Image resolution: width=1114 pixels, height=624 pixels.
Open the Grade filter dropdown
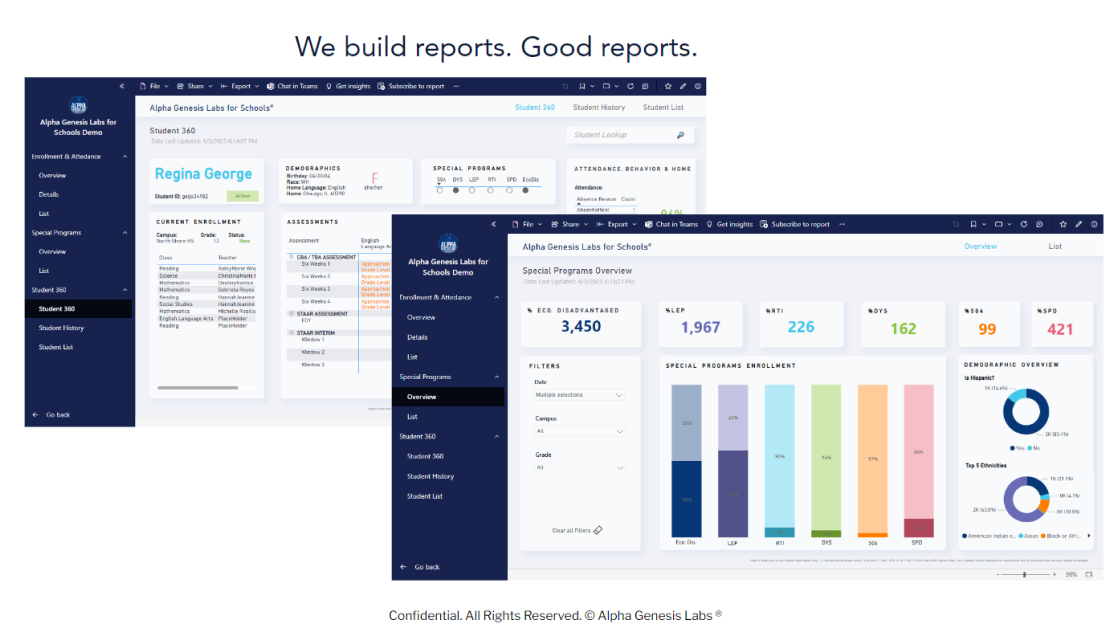coord(579,468)
